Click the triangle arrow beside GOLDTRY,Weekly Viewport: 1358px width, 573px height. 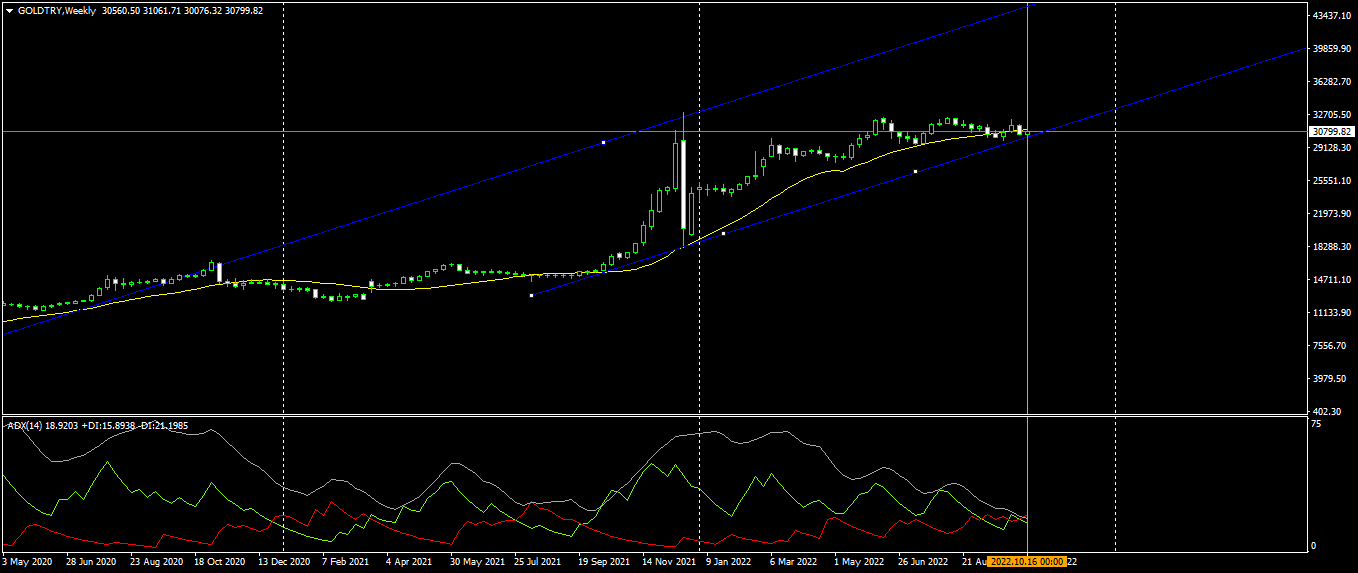9,11
